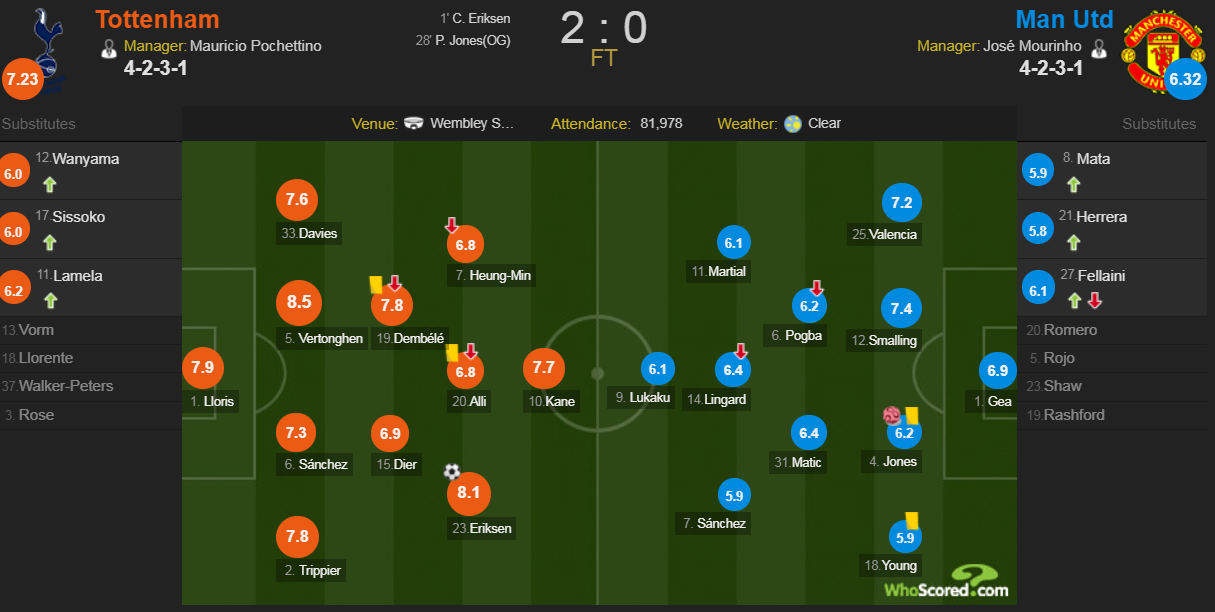Click the stadium venue icon
1215x612 pixels.
pos(414,124)
